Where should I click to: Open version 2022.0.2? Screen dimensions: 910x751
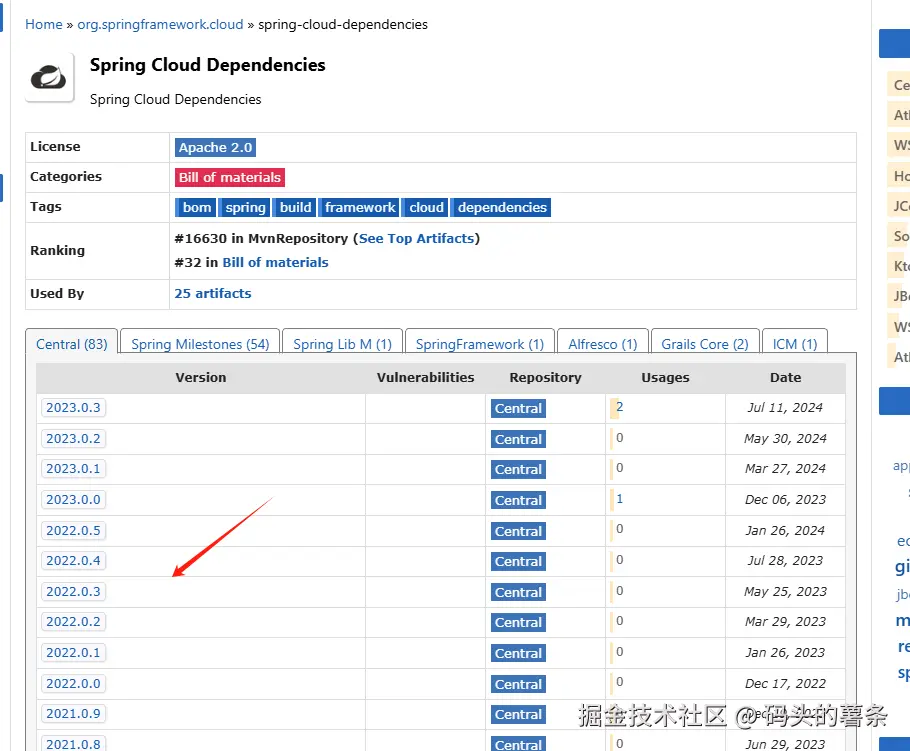pos(73,622)
